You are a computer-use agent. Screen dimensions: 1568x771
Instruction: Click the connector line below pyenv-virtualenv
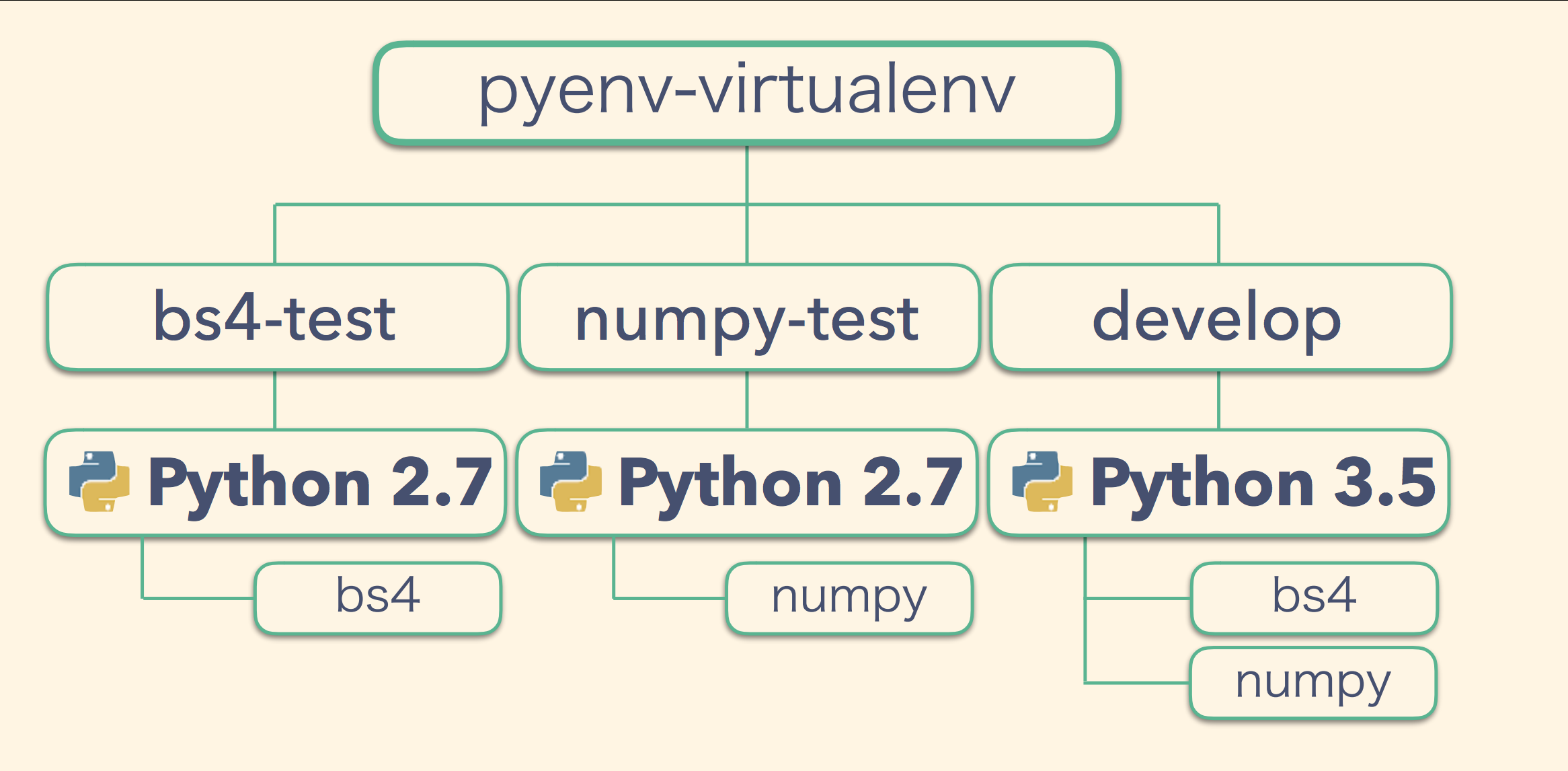click(x=746, y=172)
